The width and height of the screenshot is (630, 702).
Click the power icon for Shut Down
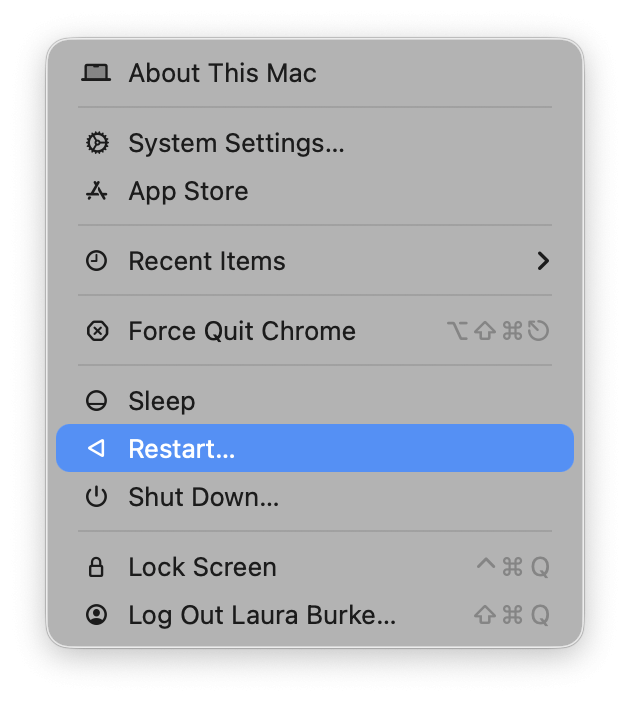coord(96,497)
